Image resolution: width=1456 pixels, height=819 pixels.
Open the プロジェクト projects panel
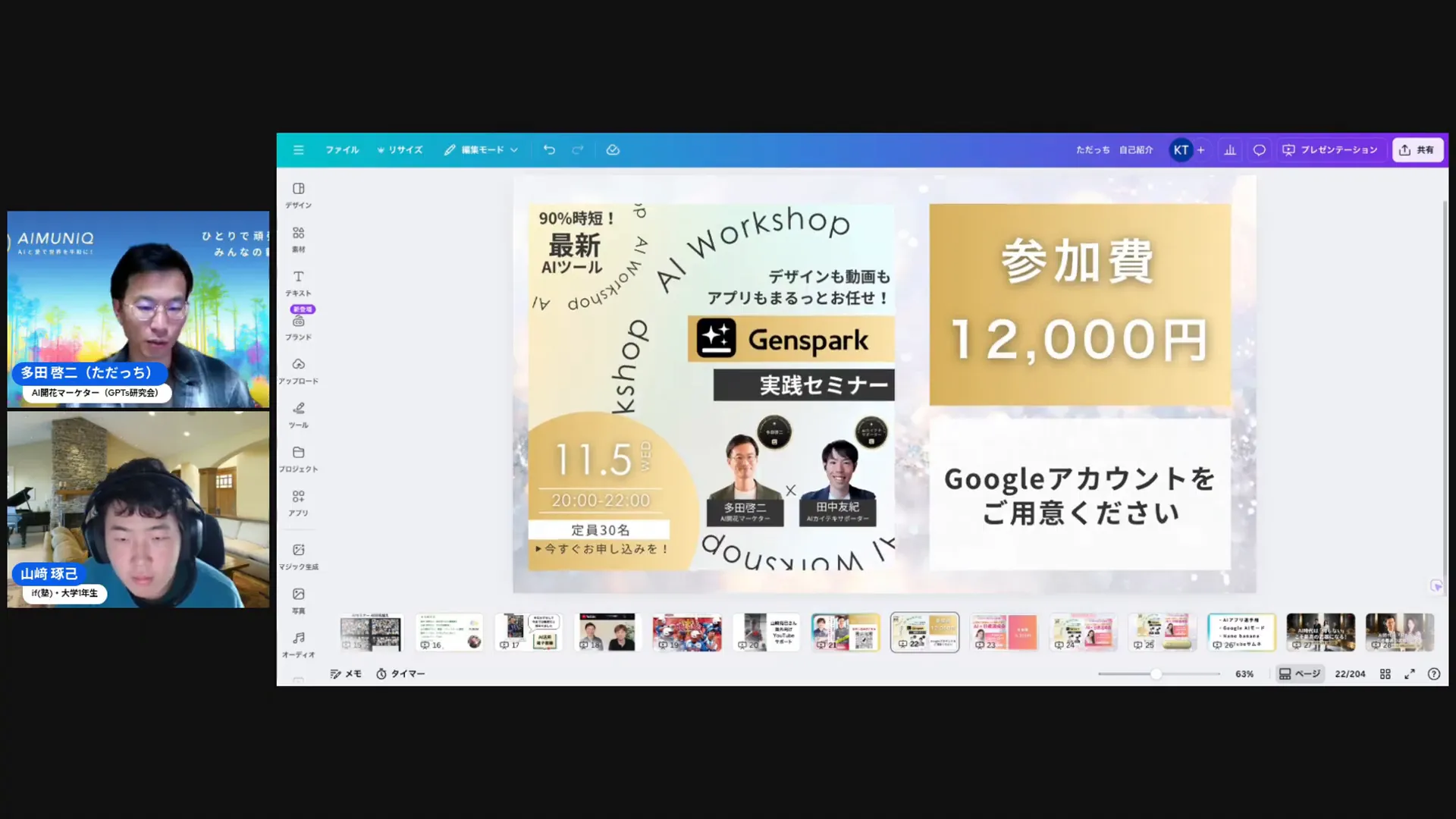[x=298, y=459]
